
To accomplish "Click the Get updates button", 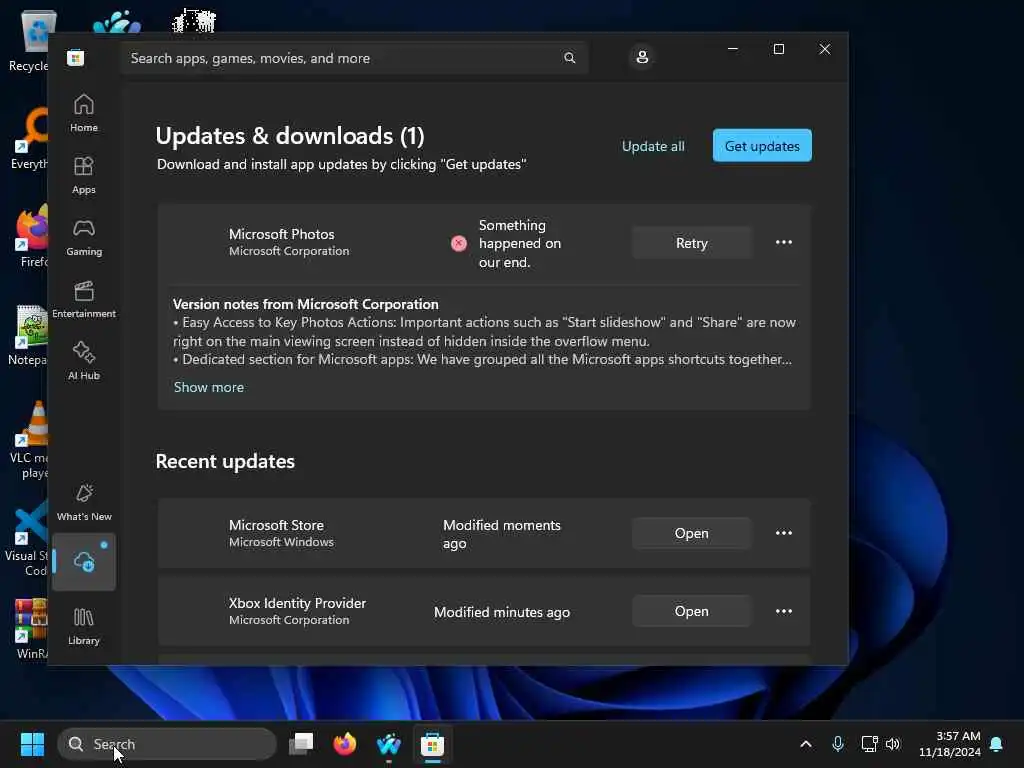I will tap(762, 146).
